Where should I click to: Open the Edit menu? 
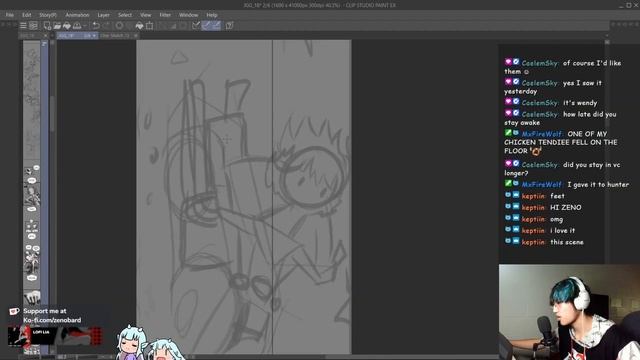click(x=27, y=15)
